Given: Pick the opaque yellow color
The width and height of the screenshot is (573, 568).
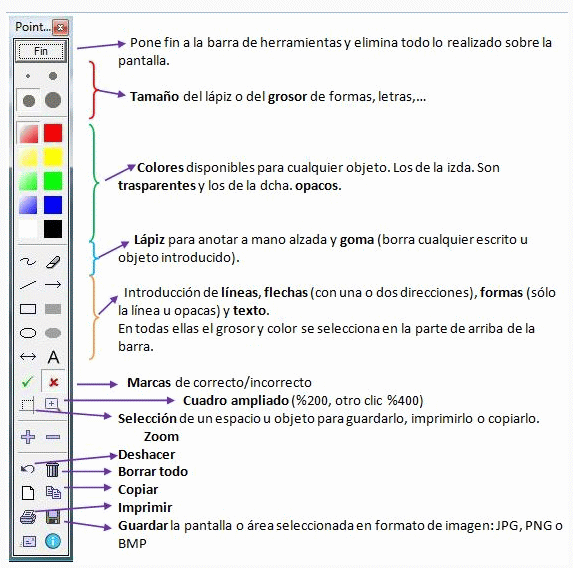Looking at the screenshot, I should pos(53,157).
